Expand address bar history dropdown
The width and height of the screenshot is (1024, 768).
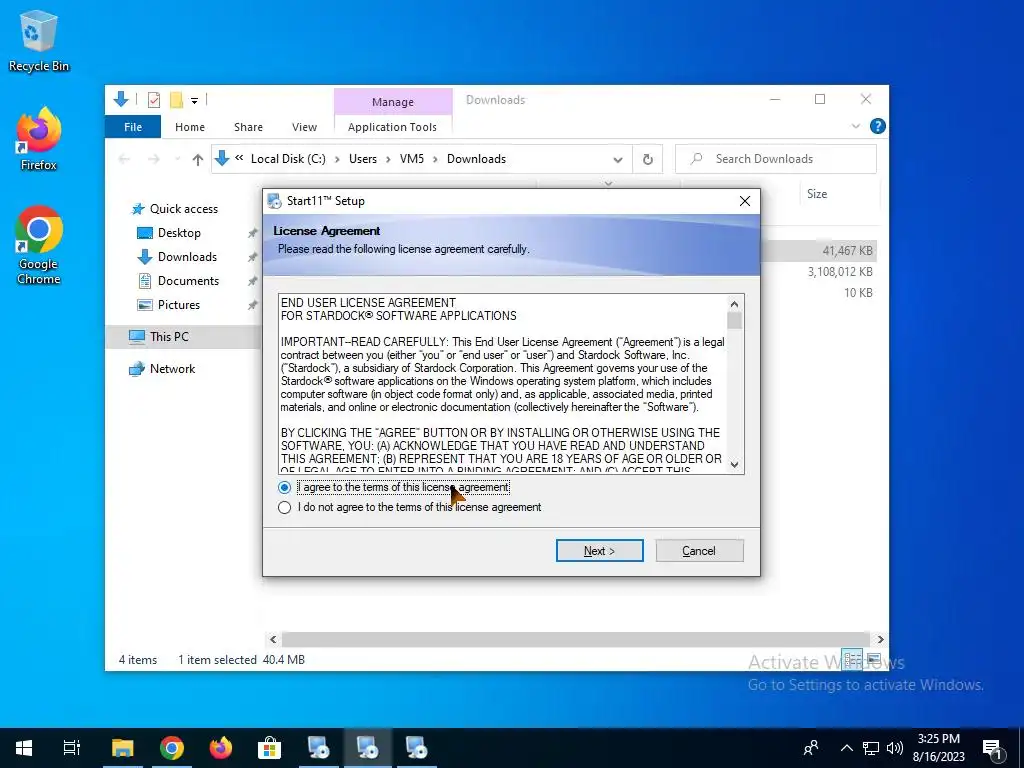click(617, 159)
